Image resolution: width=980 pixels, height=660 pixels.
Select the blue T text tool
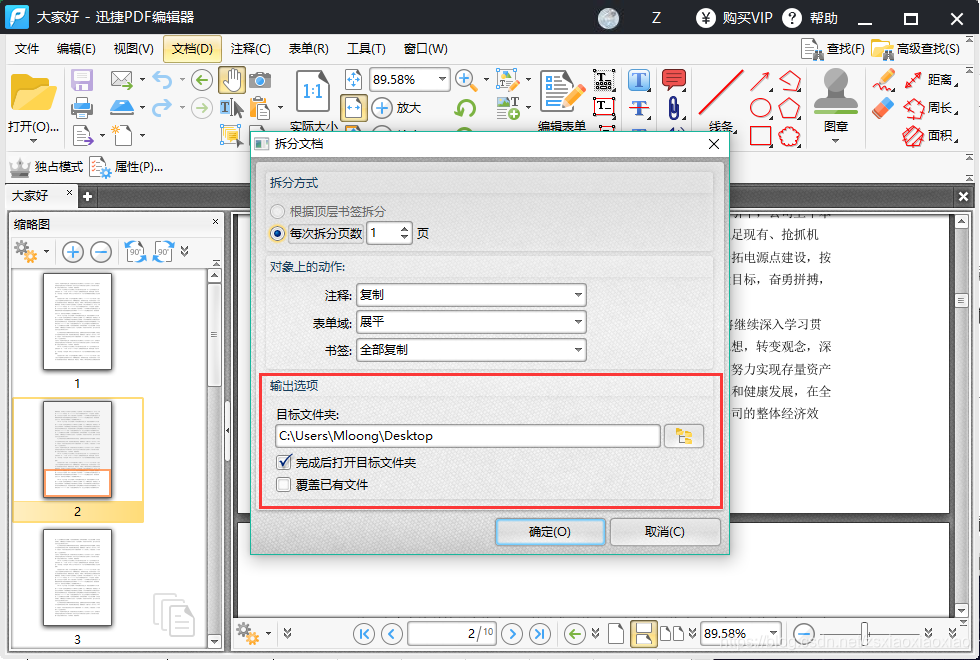click(x=639, y=80)
